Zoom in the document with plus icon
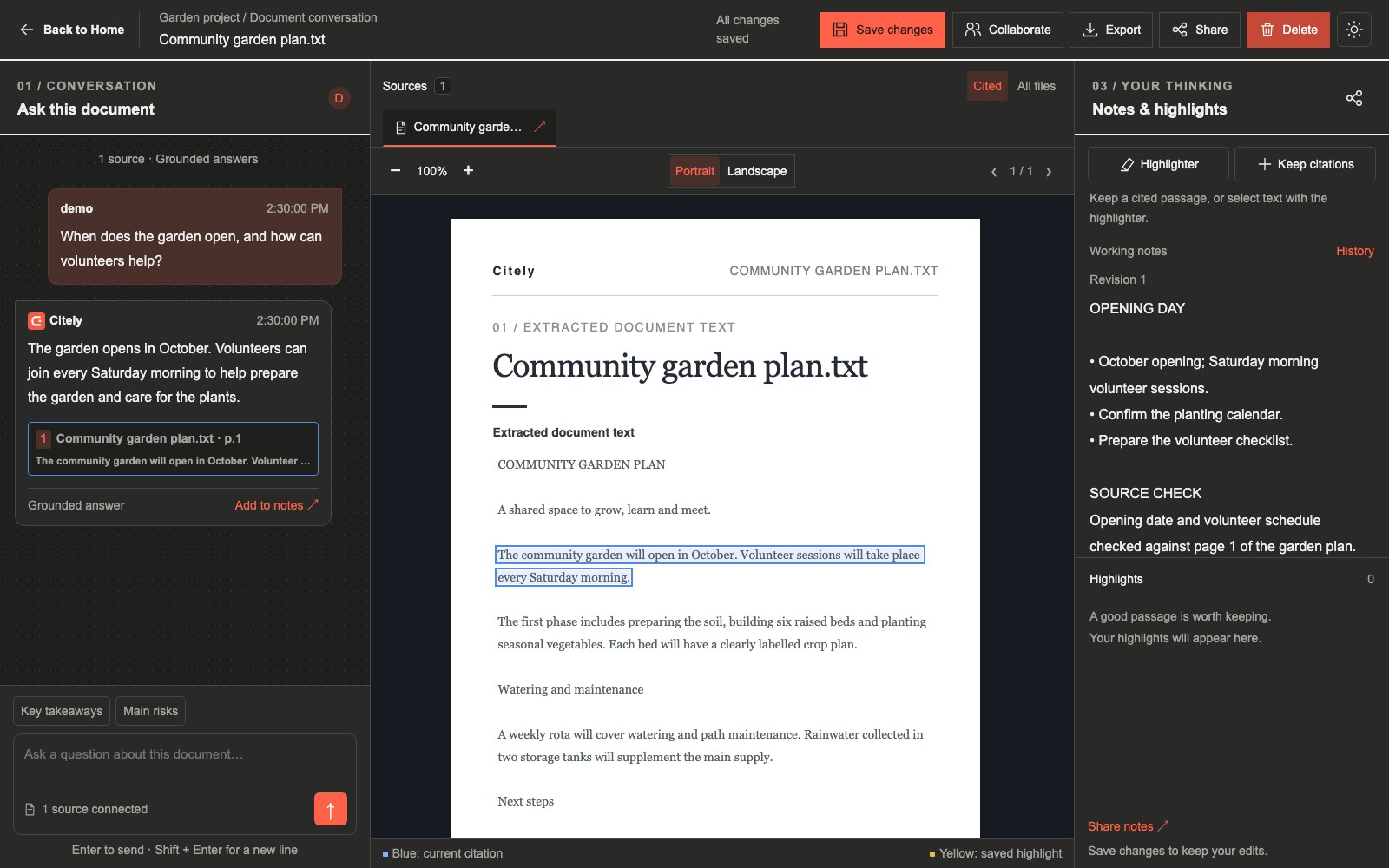This screenshot has width=1389, height=868. pos(468,171)
